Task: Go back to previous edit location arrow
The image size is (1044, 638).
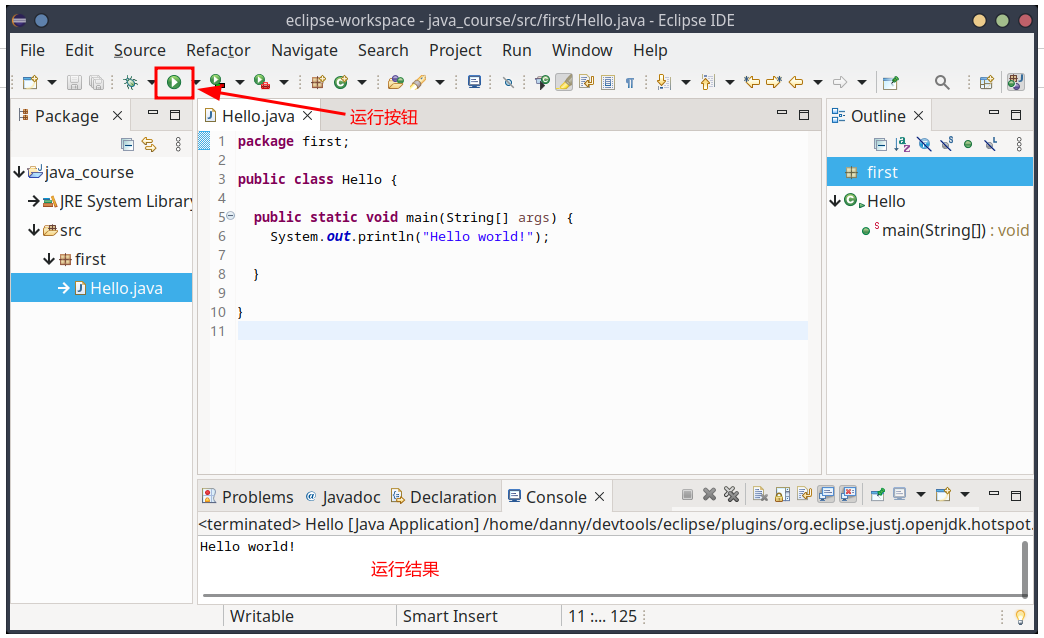Action: (x=796, y=82)
